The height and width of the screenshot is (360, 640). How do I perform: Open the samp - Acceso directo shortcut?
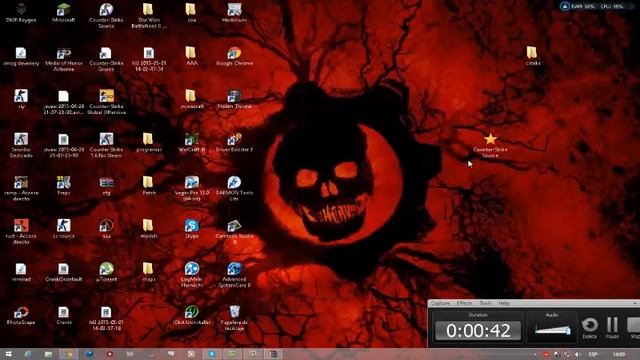tap(21, 188)
